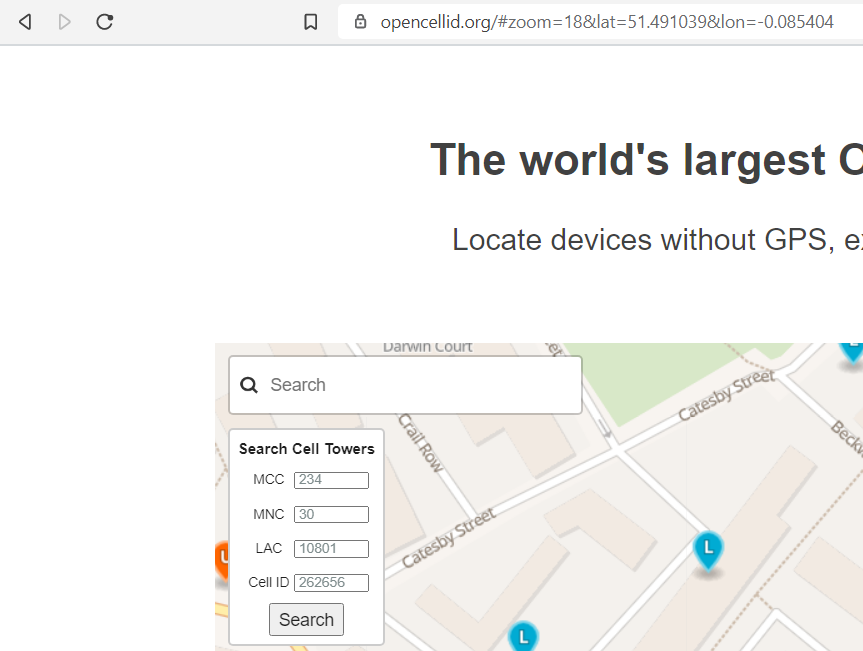Image resolution: width=863 pixels, height=651 pixels.
Task: Click the MNC input field
Action: coord(331,514)
